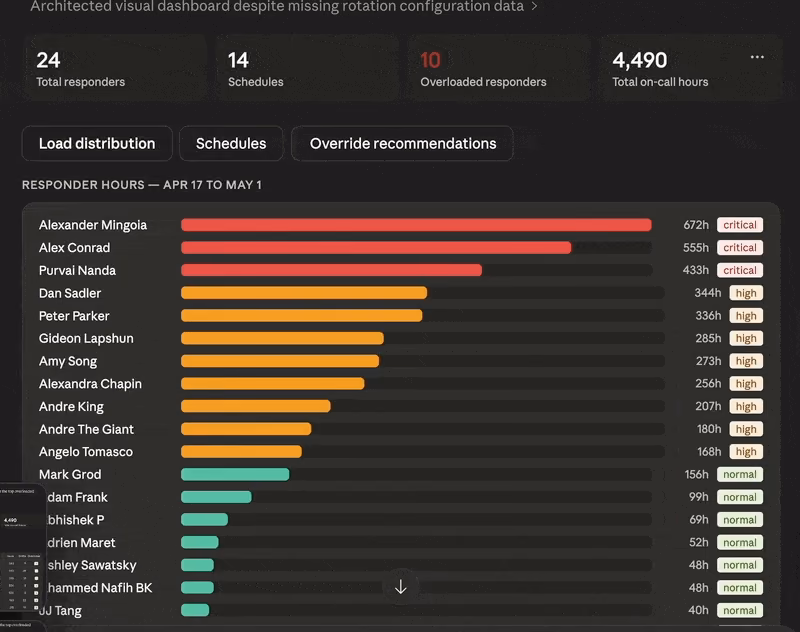
Task: Click the 156h hours value
Action: [x=696, y=474]
